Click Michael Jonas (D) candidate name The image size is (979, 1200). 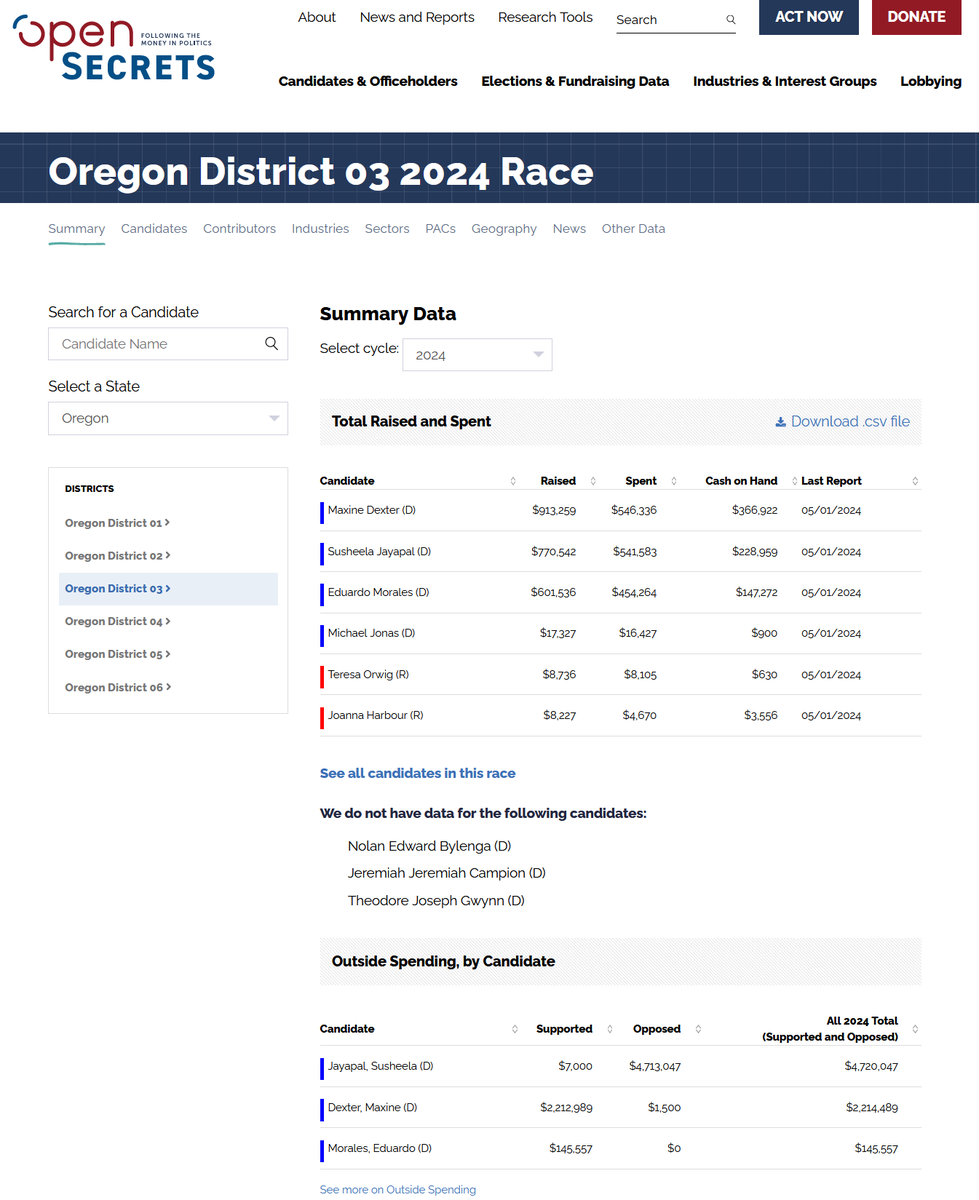tap(371, 633)
